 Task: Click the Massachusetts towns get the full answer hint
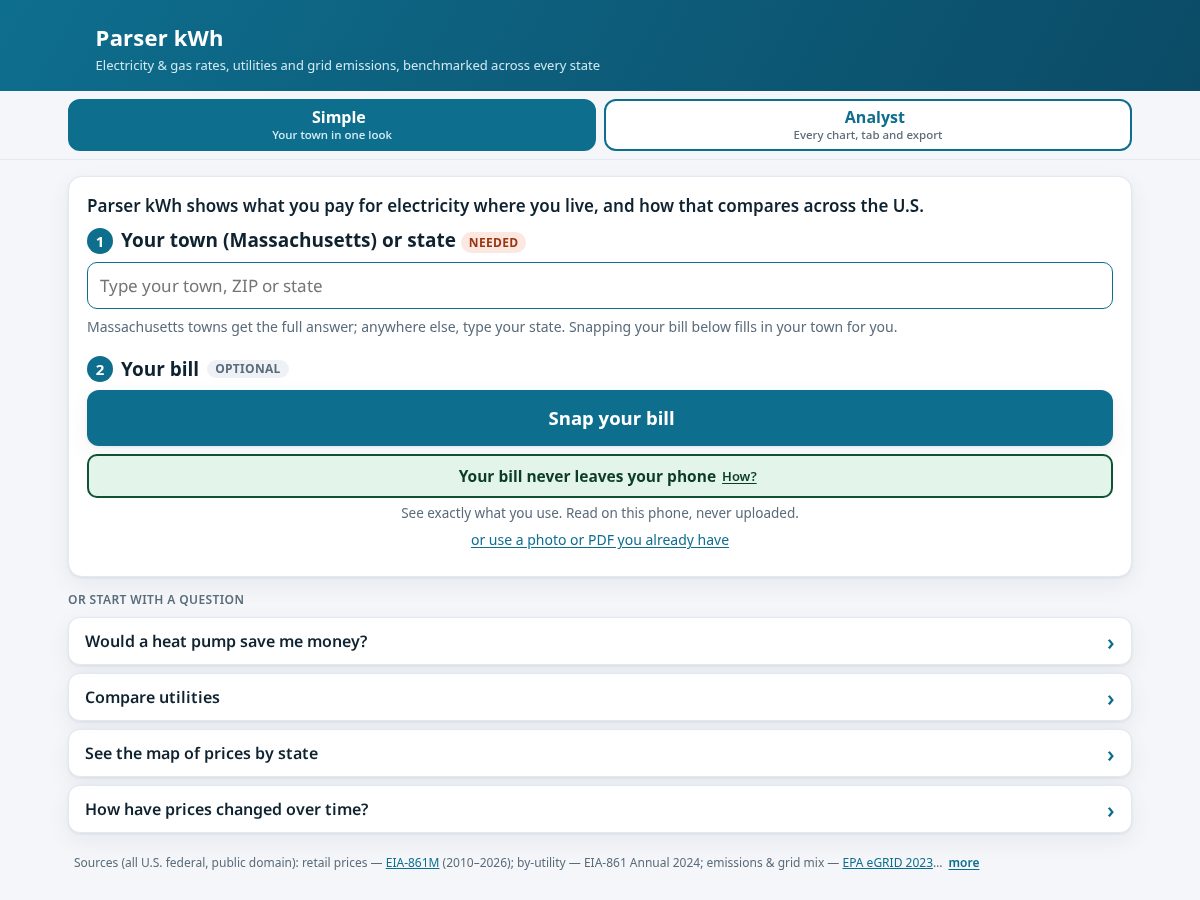point(492,327)
